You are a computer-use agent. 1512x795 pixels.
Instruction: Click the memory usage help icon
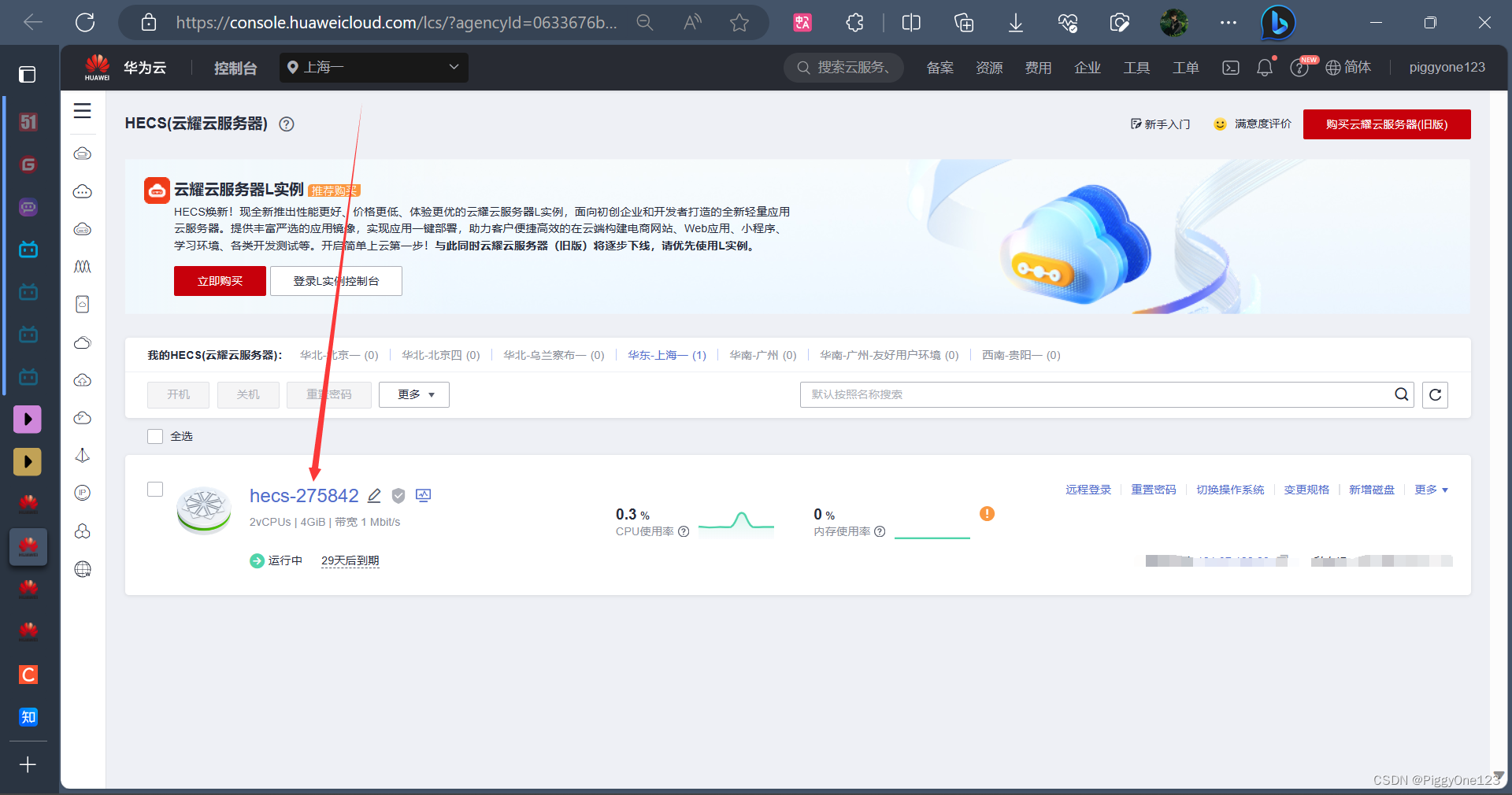tap(880, 531)
